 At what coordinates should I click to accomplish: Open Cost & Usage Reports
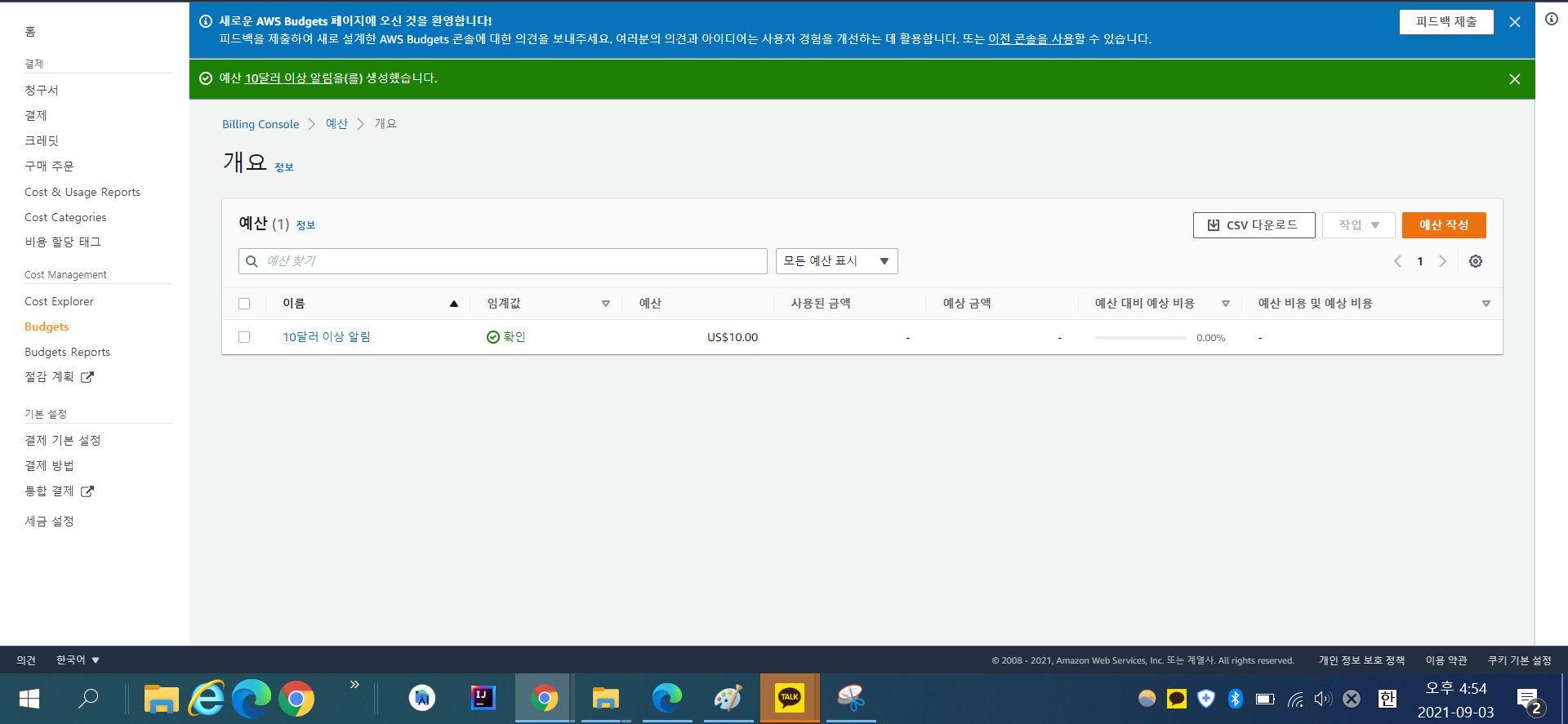tap(82, 192)
